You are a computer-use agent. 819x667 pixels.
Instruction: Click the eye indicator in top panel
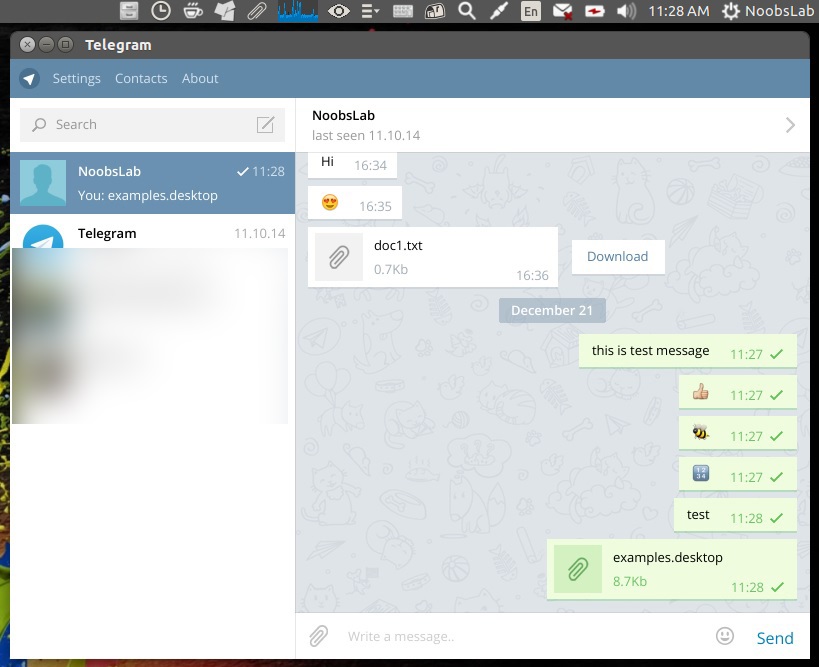pos(338,11)
